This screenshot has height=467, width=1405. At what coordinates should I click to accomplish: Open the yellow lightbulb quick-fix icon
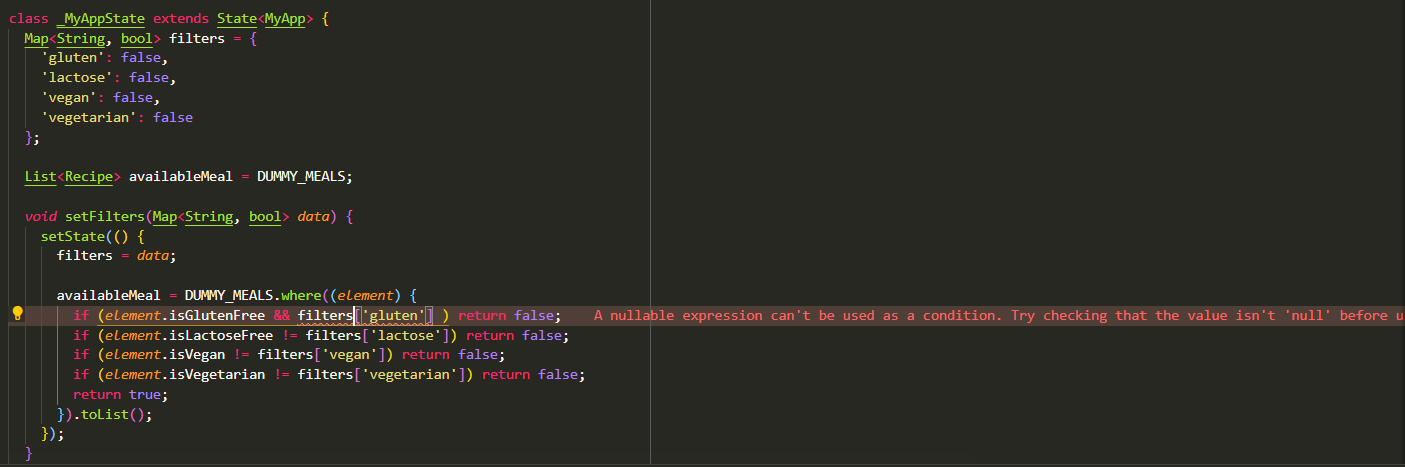click(x=17, y=314)
